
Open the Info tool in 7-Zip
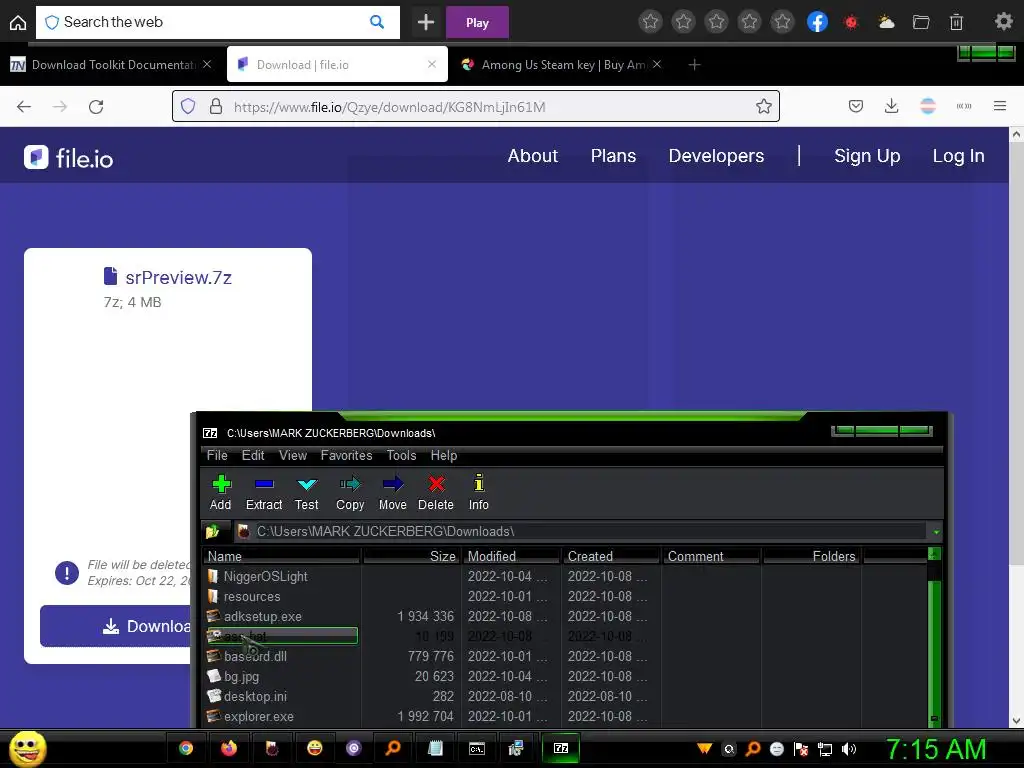[x=479, y=492]
